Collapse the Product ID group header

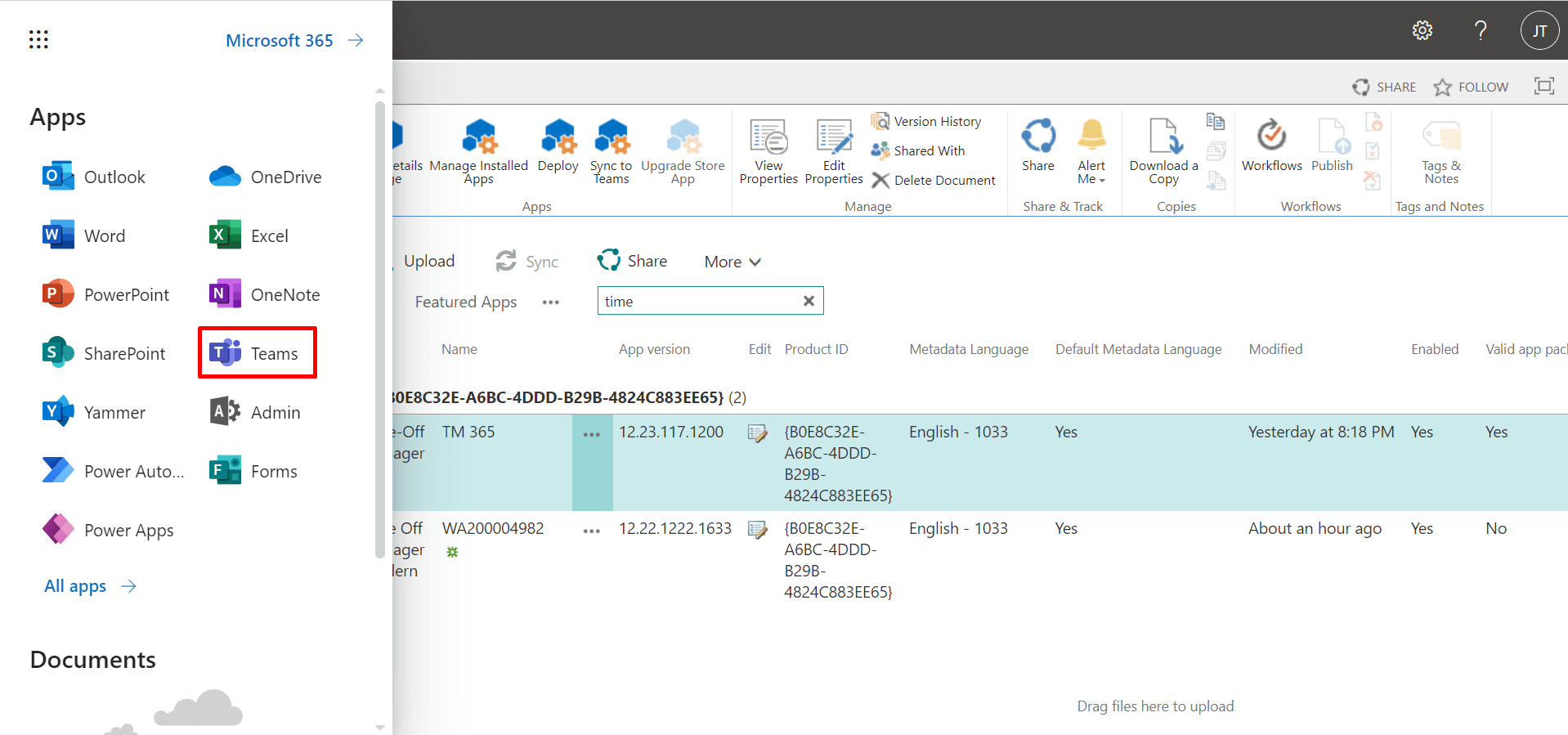point(570,397)
